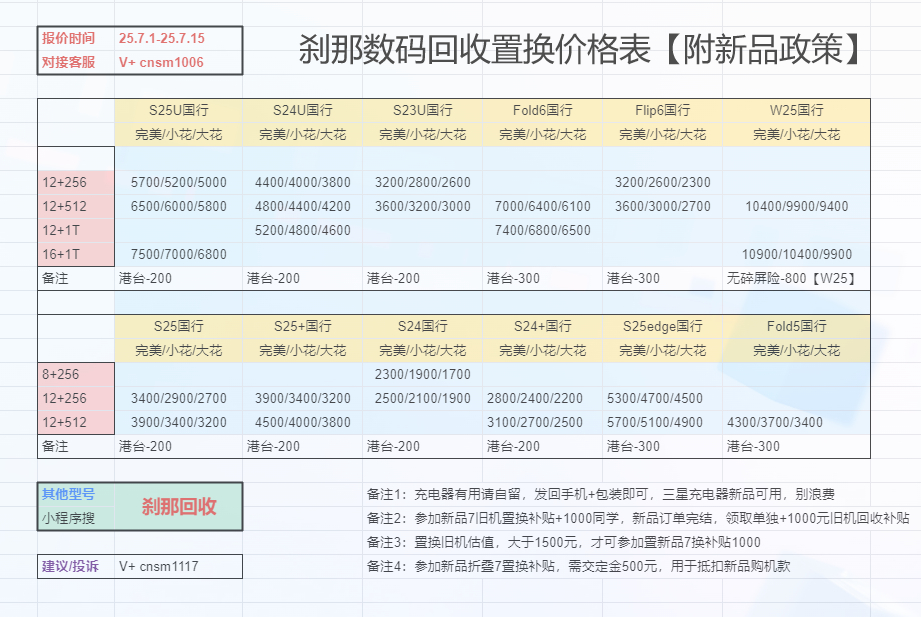Select the S24U国行 column header
This screenshot has height=617, width=921.
click(302, 110)
